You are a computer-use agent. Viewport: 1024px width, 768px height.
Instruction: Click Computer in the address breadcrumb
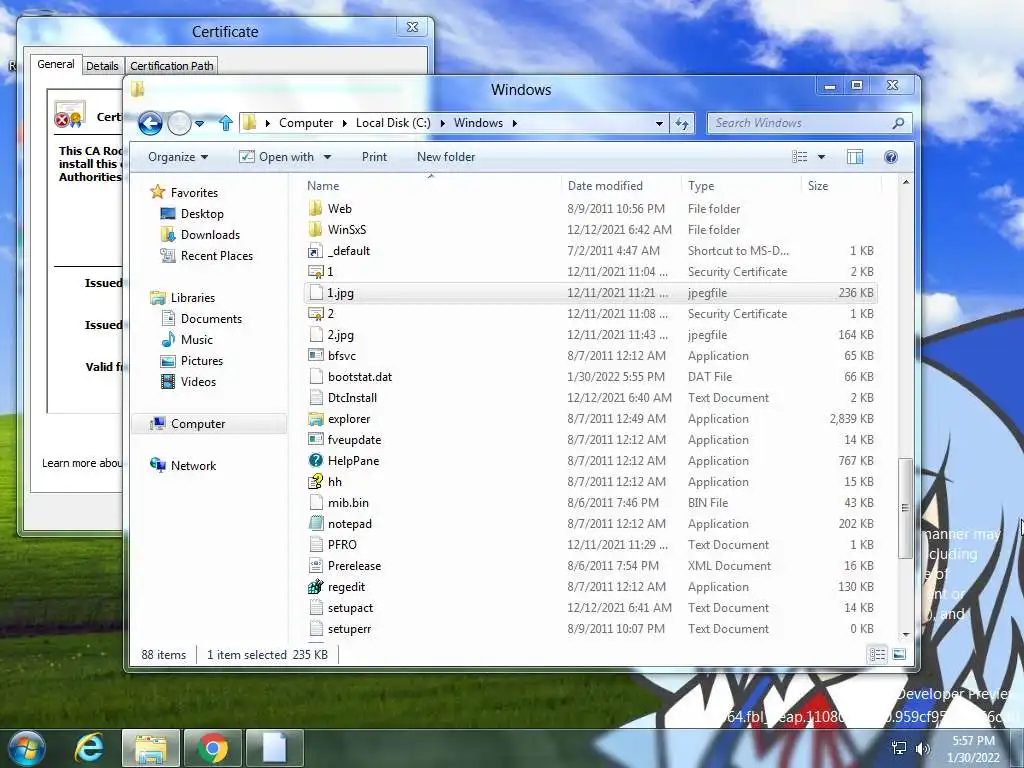coord(306,123)
